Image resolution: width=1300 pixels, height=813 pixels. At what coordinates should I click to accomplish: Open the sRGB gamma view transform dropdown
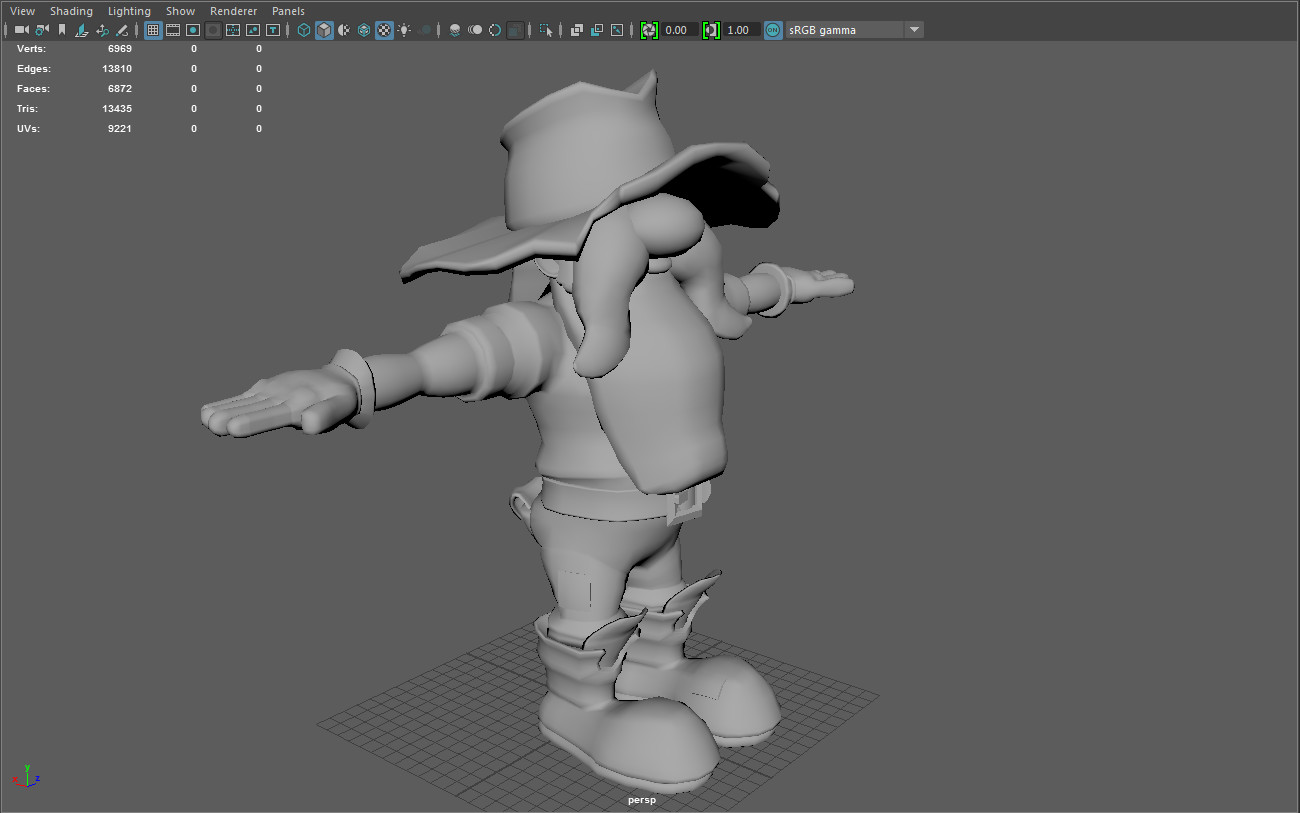(855, 30)
